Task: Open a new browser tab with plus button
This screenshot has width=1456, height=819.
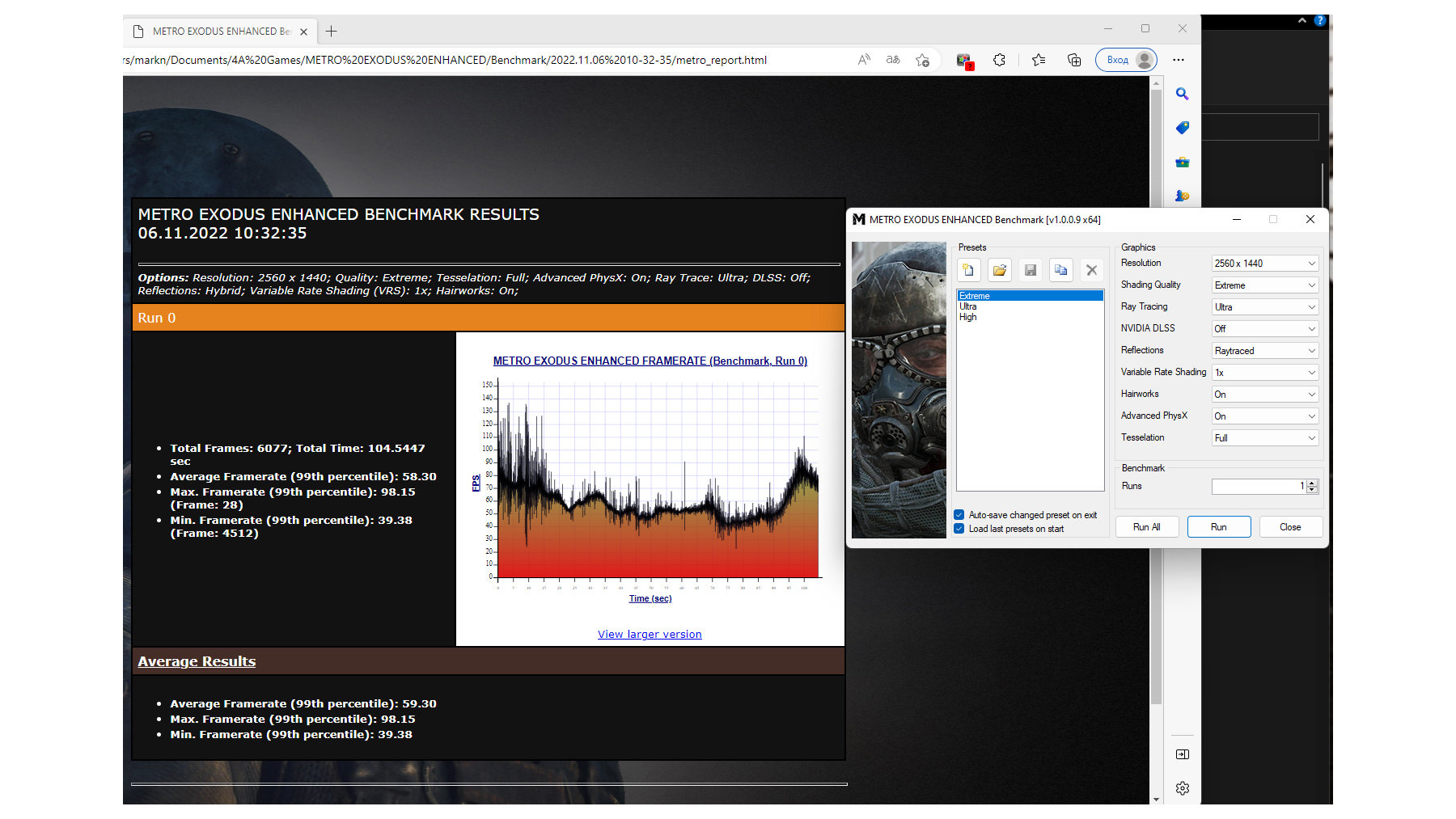Action: click(x=331, y=32)
